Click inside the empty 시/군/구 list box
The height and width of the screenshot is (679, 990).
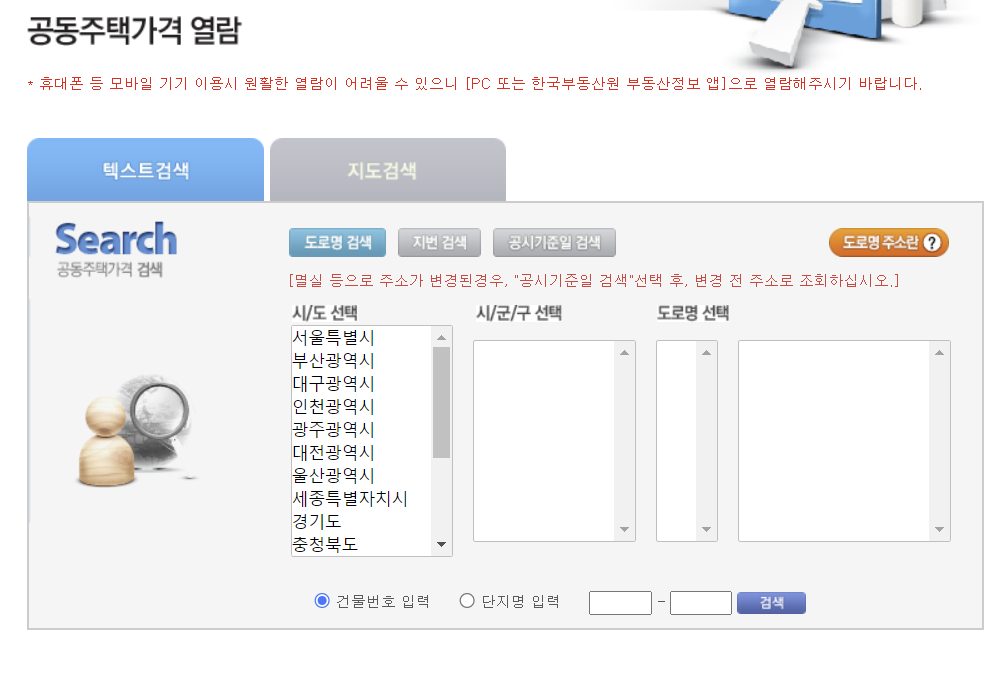pyautogui.click(x=544, y=441)
